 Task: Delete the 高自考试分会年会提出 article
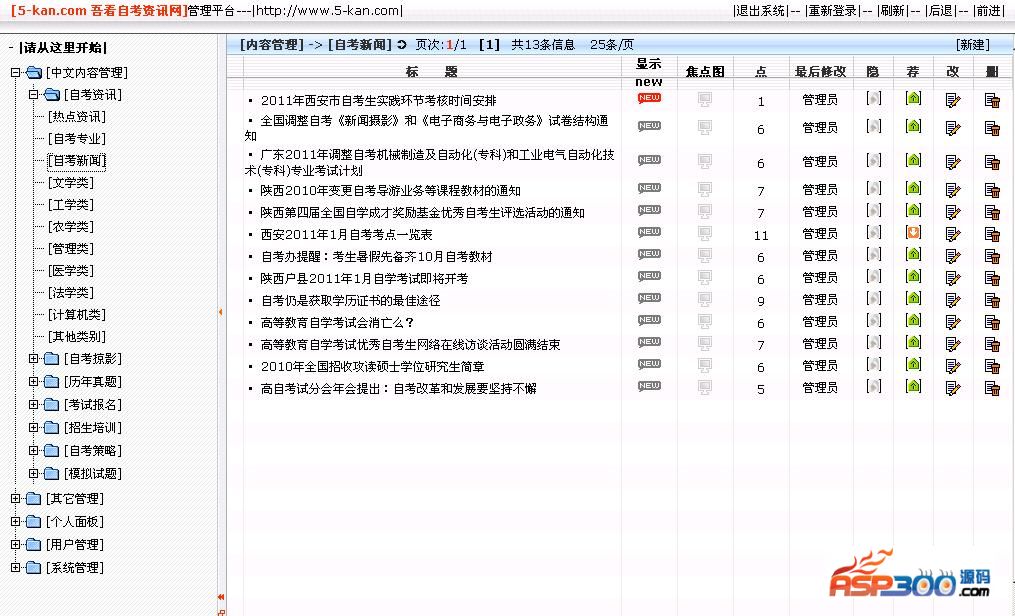point(992,388)
